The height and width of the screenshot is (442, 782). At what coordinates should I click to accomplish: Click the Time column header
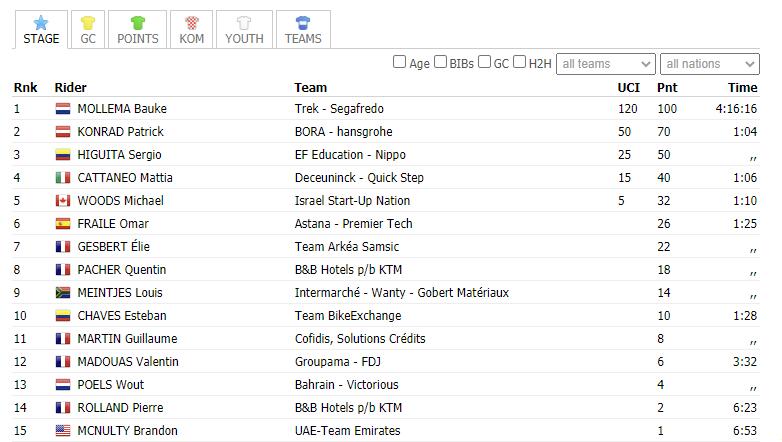point(743,88)
